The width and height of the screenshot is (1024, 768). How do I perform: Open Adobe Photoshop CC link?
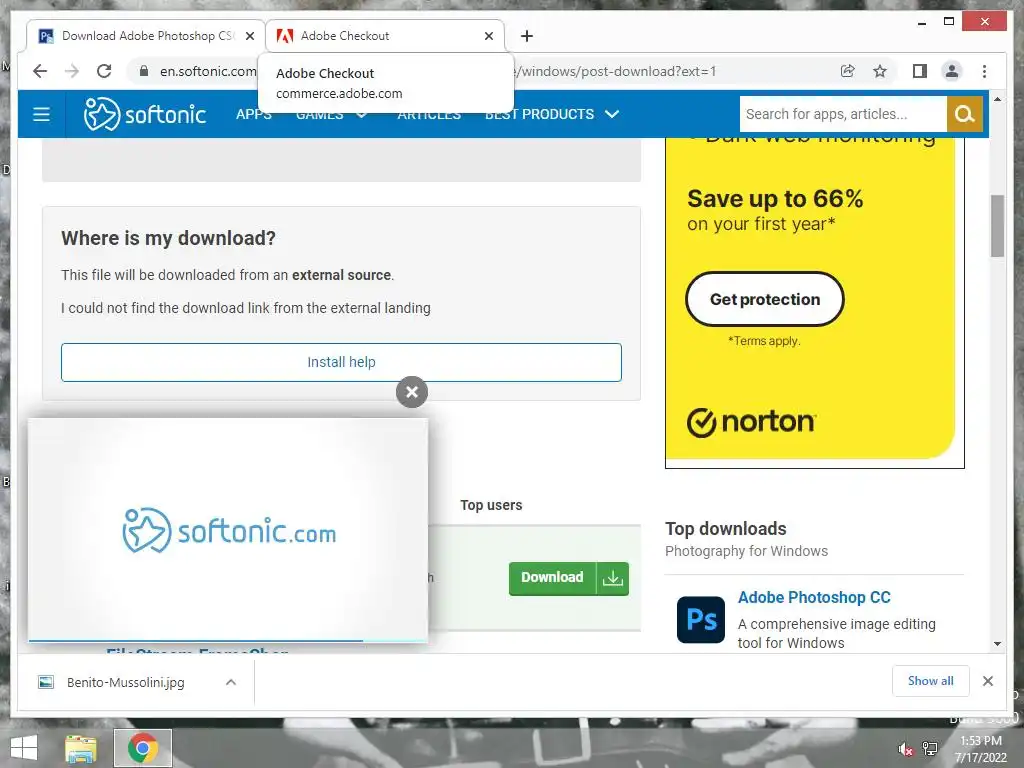[814, 598]
